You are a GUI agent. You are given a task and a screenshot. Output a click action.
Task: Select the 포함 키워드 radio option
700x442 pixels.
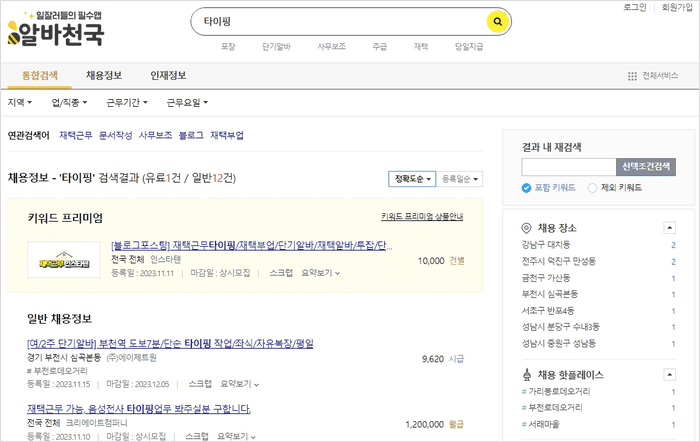(x=526, y=188)
